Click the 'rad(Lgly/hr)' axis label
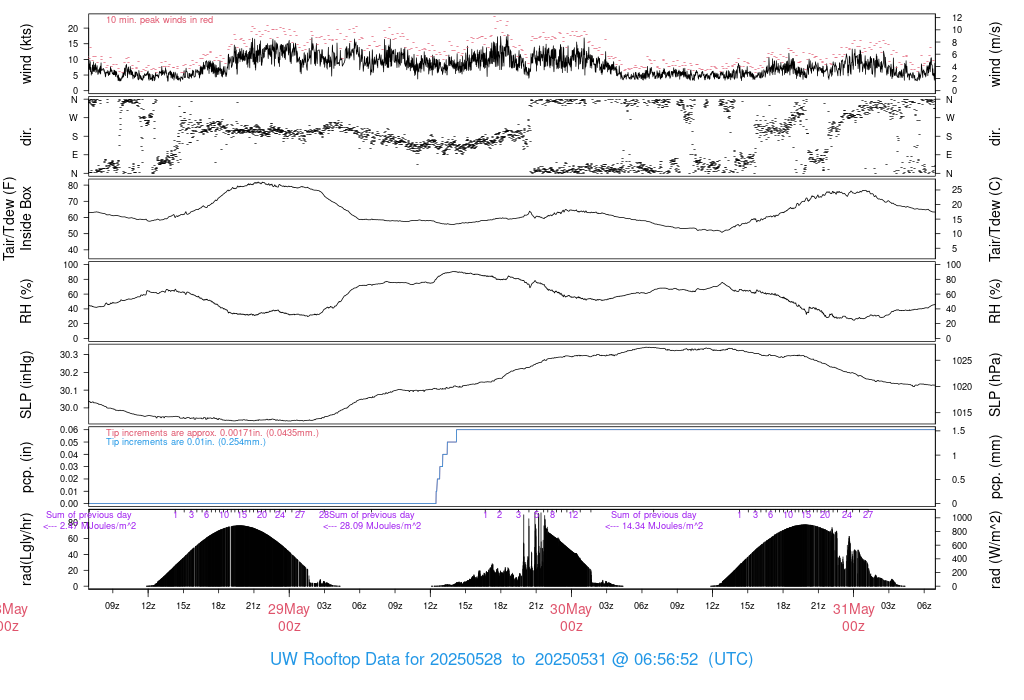The height and width of the screenshot is (700, 1024). point(26,549)
